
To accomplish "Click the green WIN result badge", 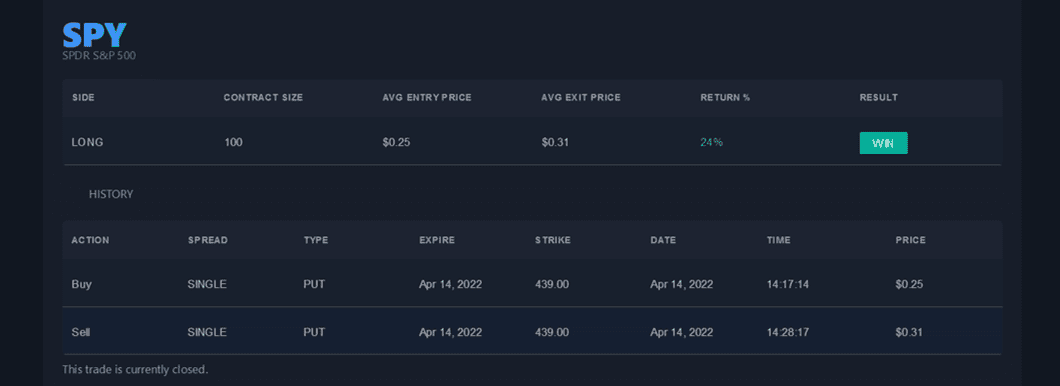I will (883, 143).
